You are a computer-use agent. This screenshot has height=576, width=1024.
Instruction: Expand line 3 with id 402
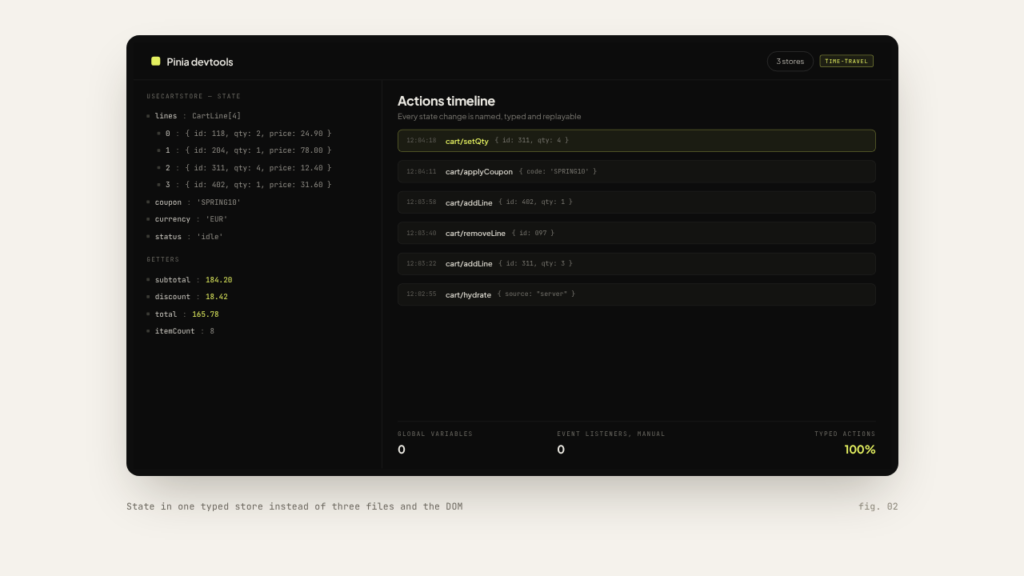tap(244, 185)
